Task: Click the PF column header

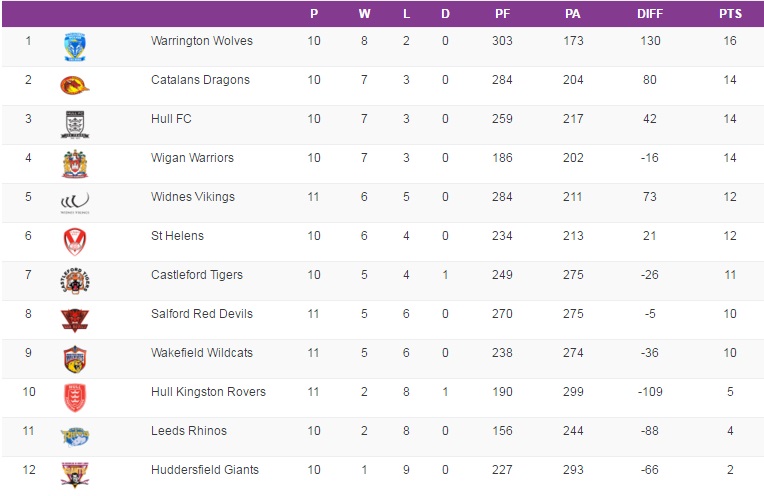Action: (x=503, y=14)
